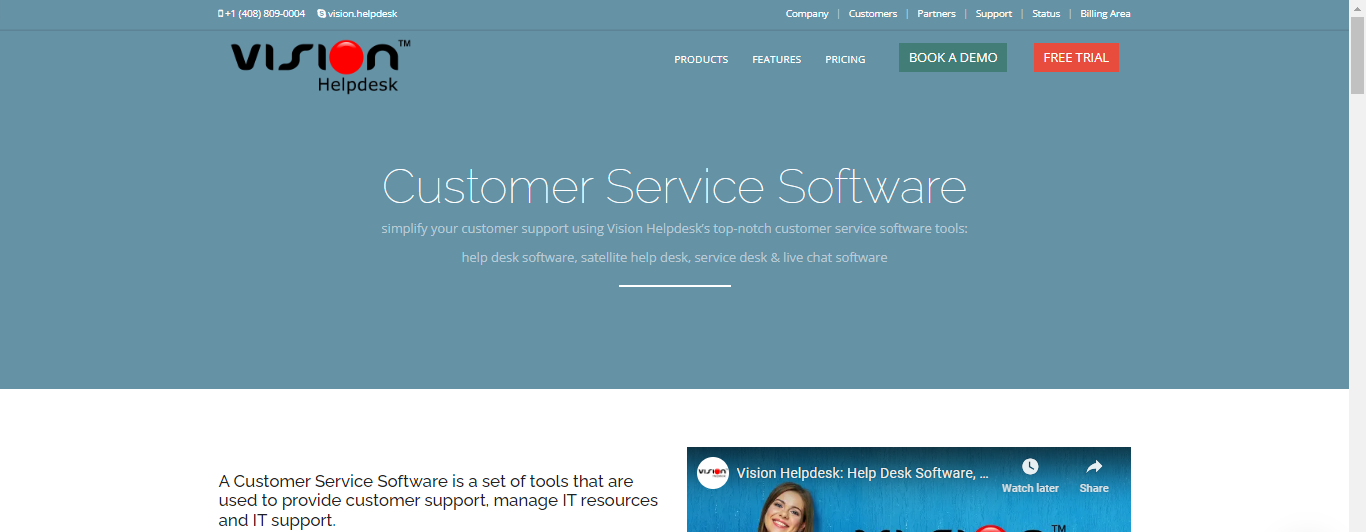Click the phone icon beside the contact number
This screenshot has height=532, width=1366.
tap(220, 14)
